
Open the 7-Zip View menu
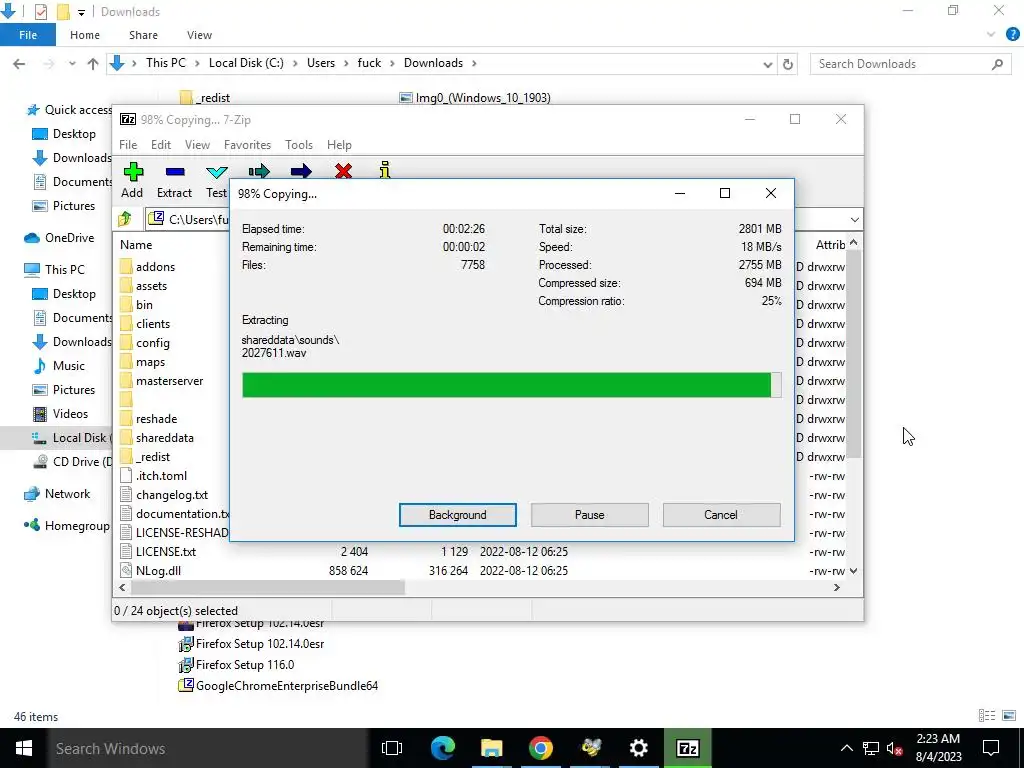[197, 145]
